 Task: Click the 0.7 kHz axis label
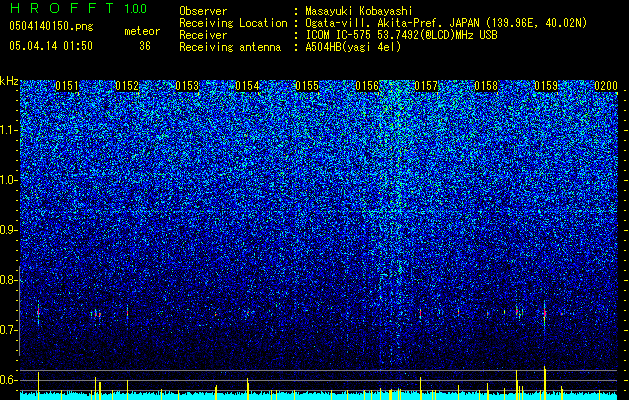[x=8, y=330]
